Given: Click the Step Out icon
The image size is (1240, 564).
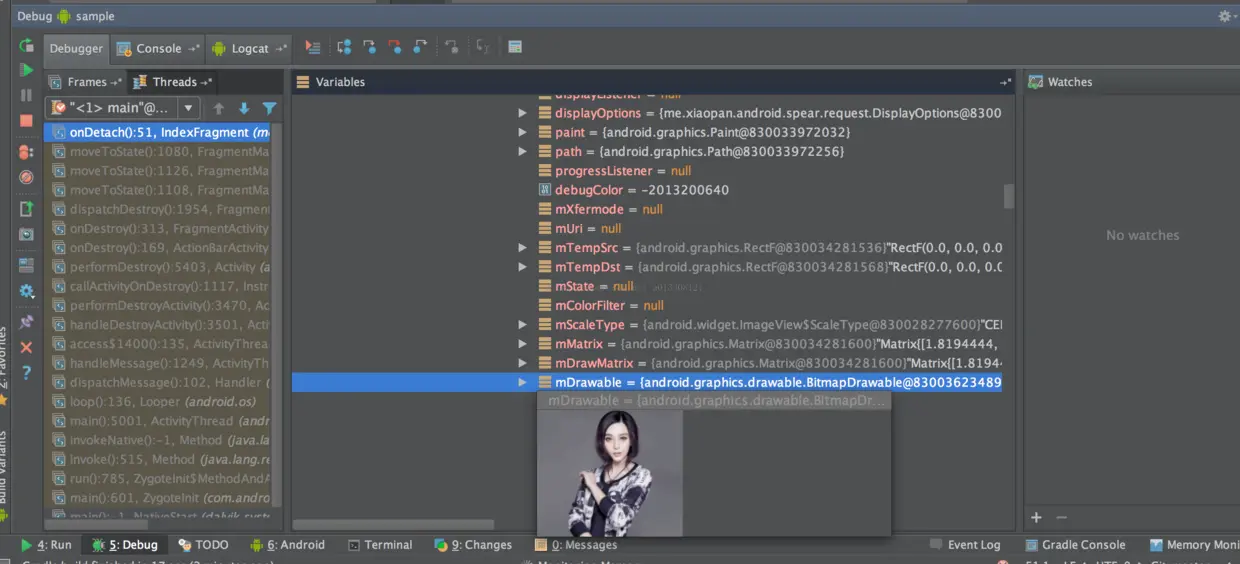Looking at the screenshot, I should pos(420,47).
